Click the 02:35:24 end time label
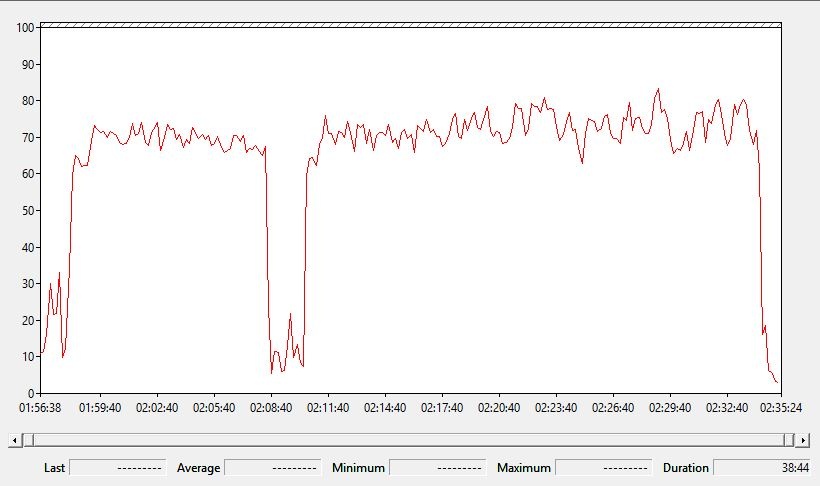This screenshot has height=486, width=820. click(780, 408)
